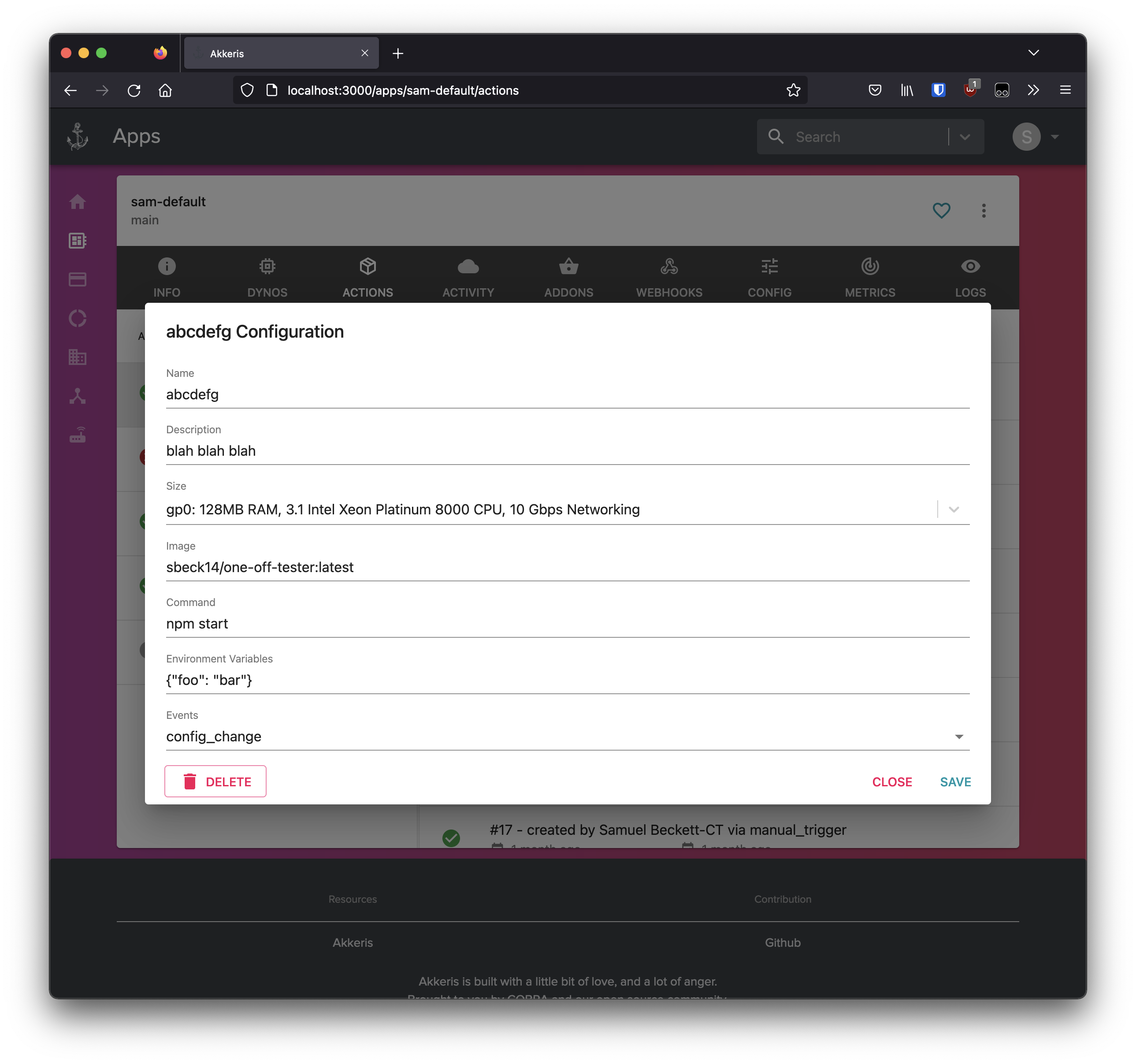This screenshot has width=1136, height=1064.
Task: Click SAVE in the configuration dialog
Action: (x=955, y=782)
